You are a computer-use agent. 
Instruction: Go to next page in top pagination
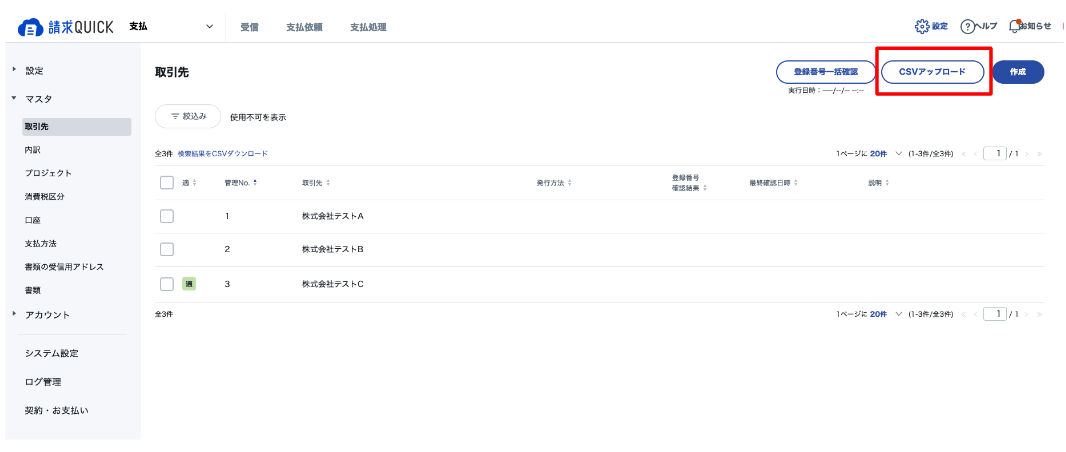pyautogui.click(x=1027, y=154)
